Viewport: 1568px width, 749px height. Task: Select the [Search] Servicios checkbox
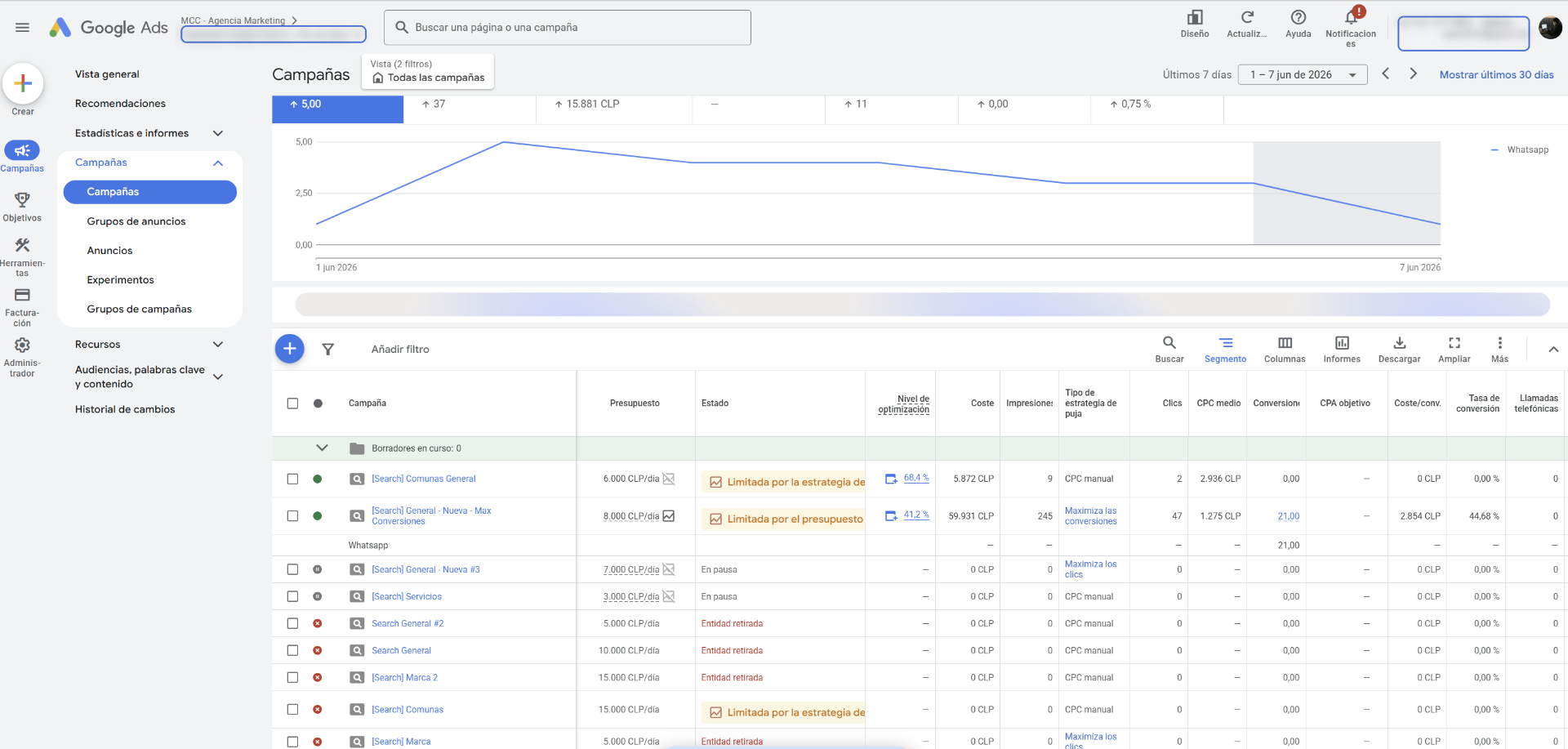(x=292, y=596)
